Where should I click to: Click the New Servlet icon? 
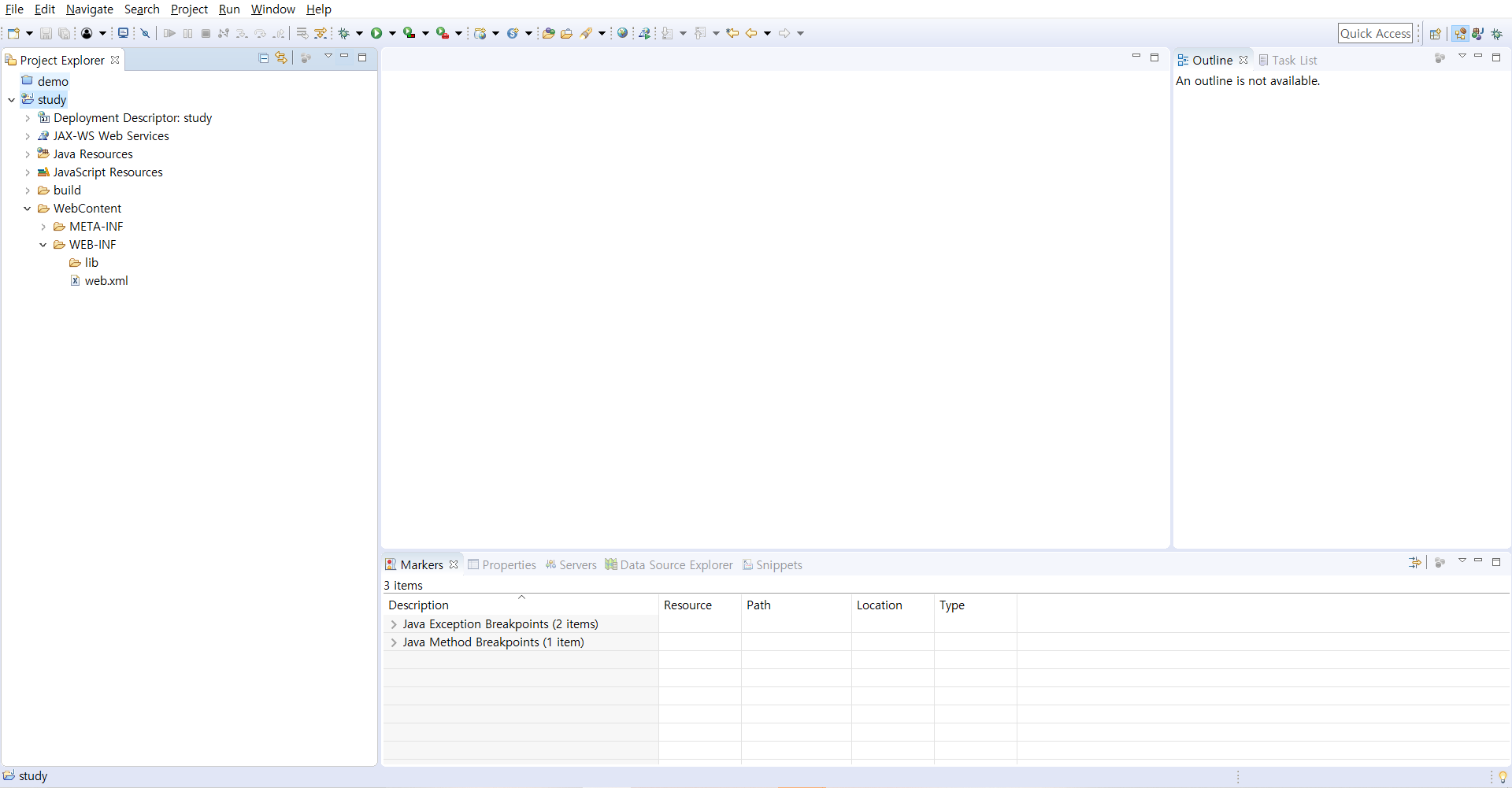pyautogui.click(x=513, y=33)
